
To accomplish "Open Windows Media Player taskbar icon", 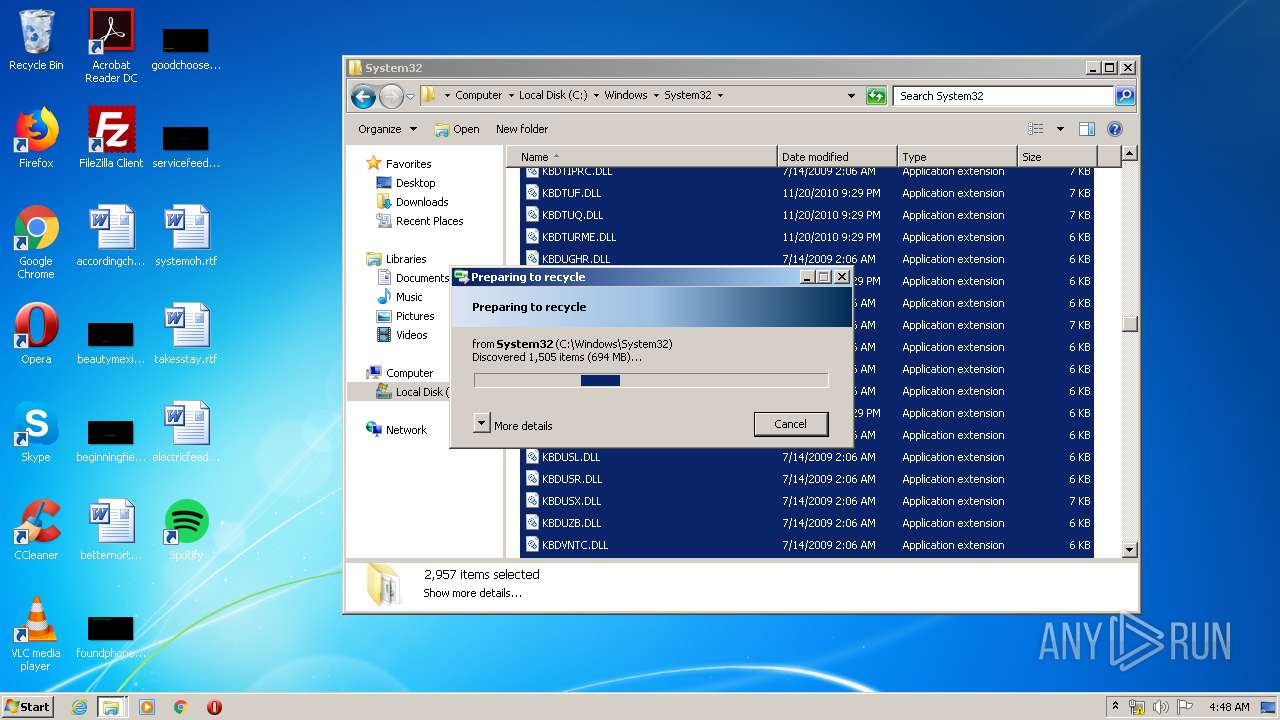I will (x=147, y=707).
